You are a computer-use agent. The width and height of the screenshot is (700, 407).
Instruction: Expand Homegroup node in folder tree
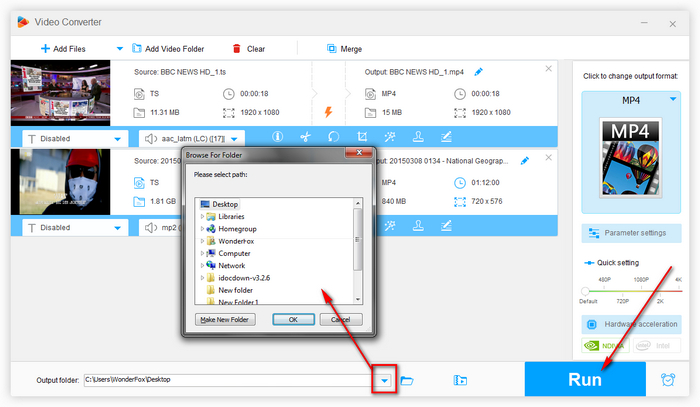pos(202,228)
